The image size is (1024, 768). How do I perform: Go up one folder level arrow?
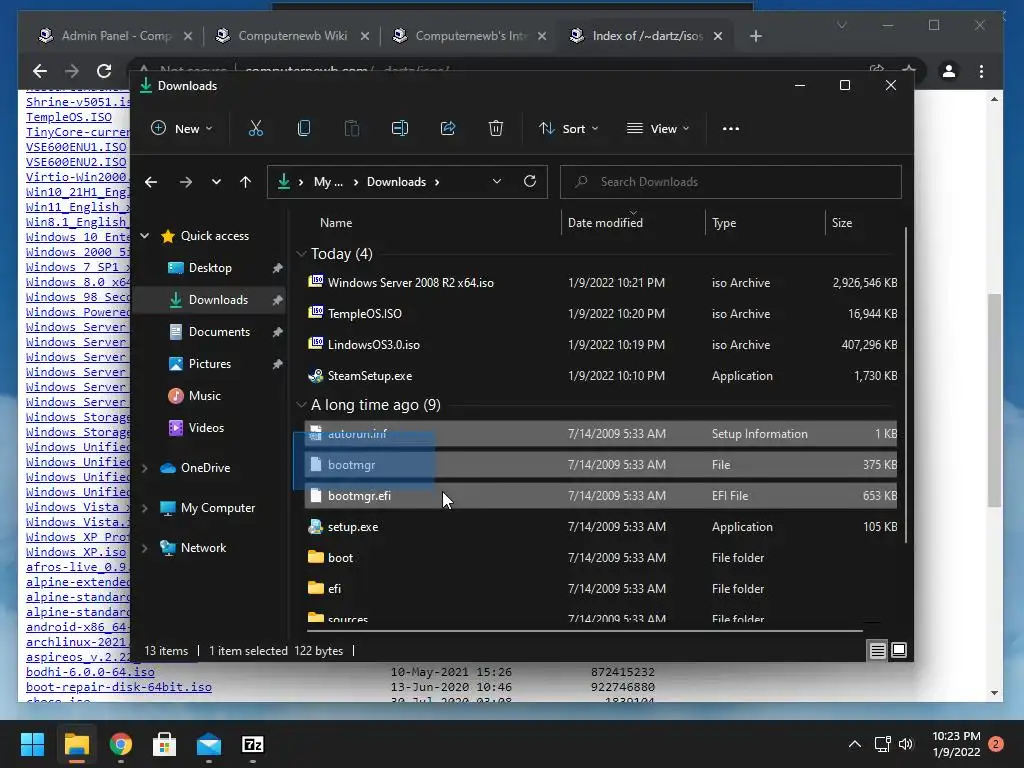pos(246,182)
